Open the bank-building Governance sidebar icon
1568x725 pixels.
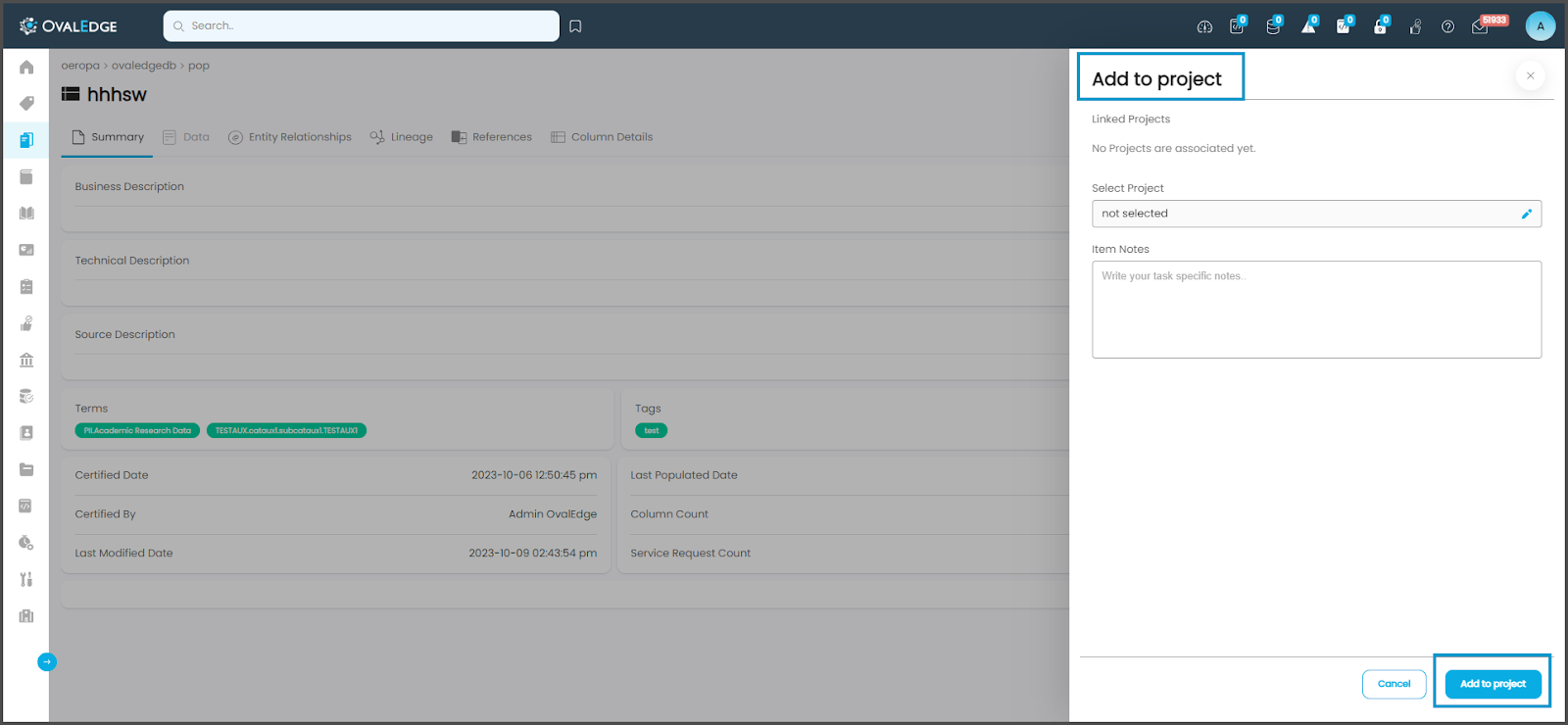pos(26,360)
